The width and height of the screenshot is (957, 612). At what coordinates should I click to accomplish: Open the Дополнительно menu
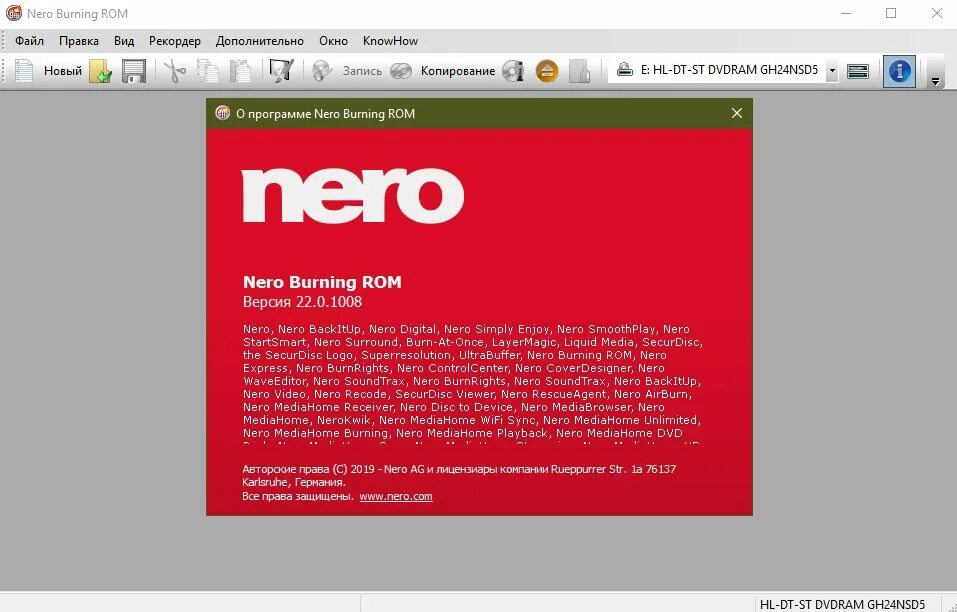(259, 41)
